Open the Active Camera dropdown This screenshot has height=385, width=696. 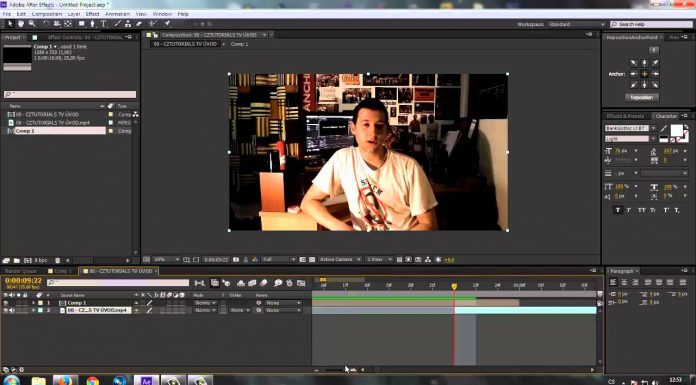pos(339,259)
